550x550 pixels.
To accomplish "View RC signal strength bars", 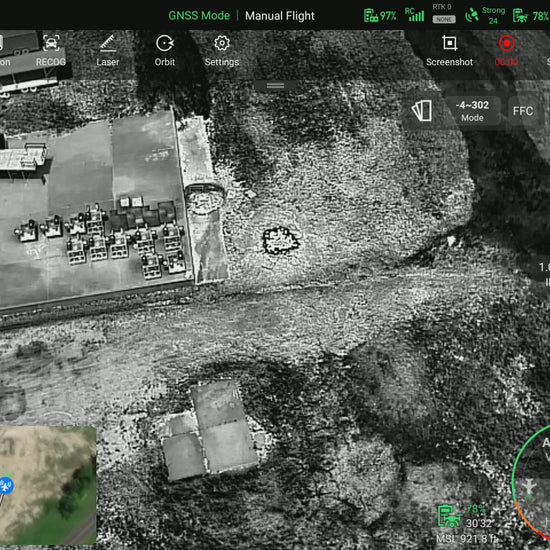I will [x=414, y=15].
